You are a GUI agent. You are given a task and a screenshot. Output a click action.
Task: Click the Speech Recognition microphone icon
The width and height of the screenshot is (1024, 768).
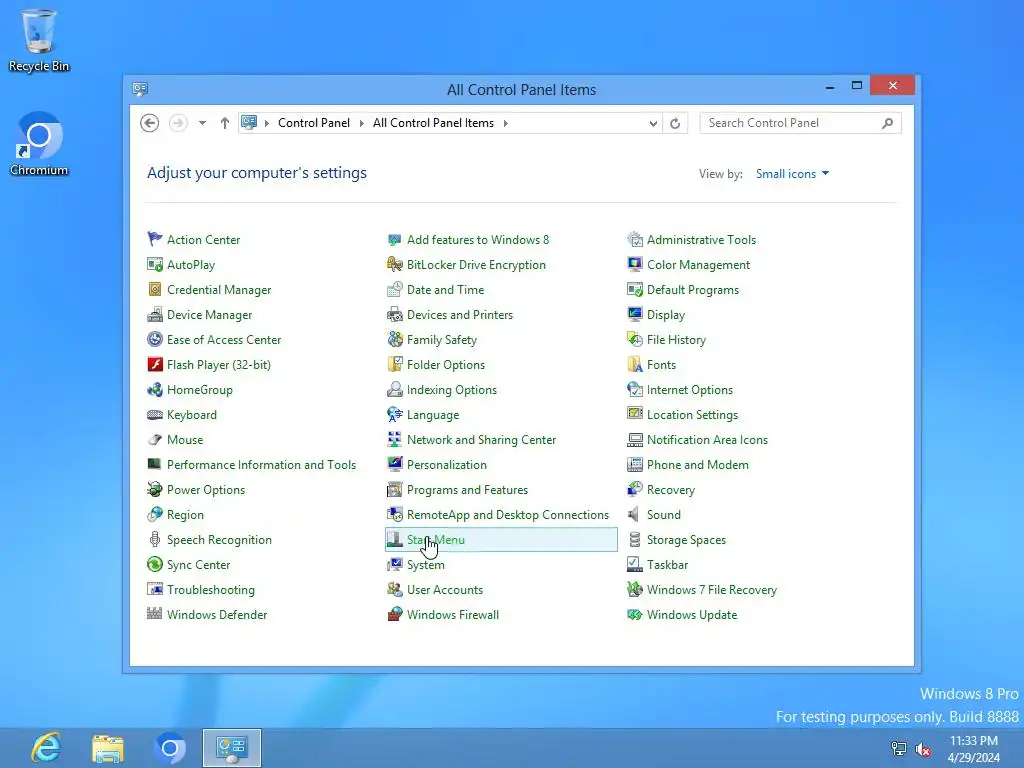[x=155, y=539]
